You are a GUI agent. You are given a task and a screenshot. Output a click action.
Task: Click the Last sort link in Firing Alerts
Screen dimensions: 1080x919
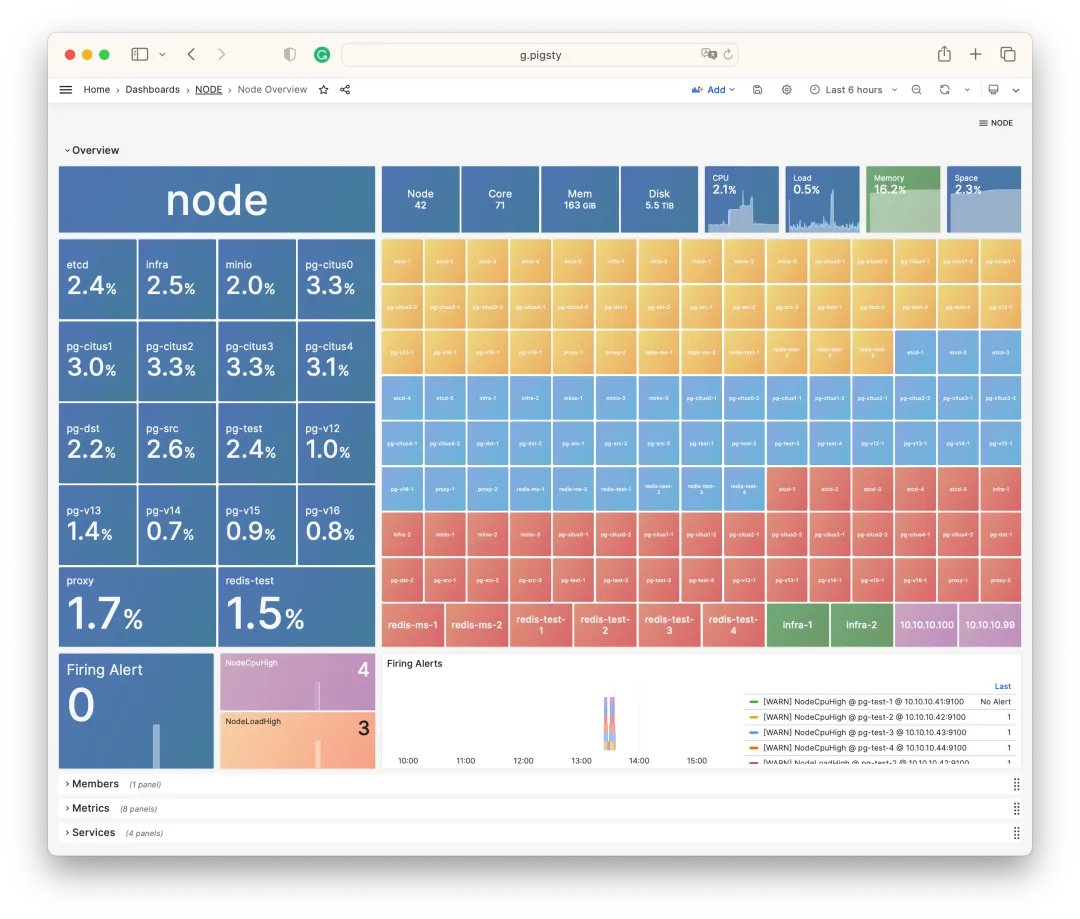[x=1002, y=686]
